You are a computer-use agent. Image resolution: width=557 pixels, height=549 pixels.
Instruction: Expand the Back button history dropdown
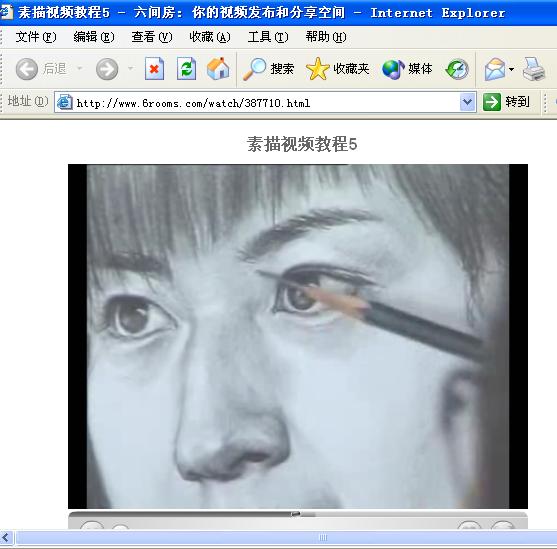80,68
